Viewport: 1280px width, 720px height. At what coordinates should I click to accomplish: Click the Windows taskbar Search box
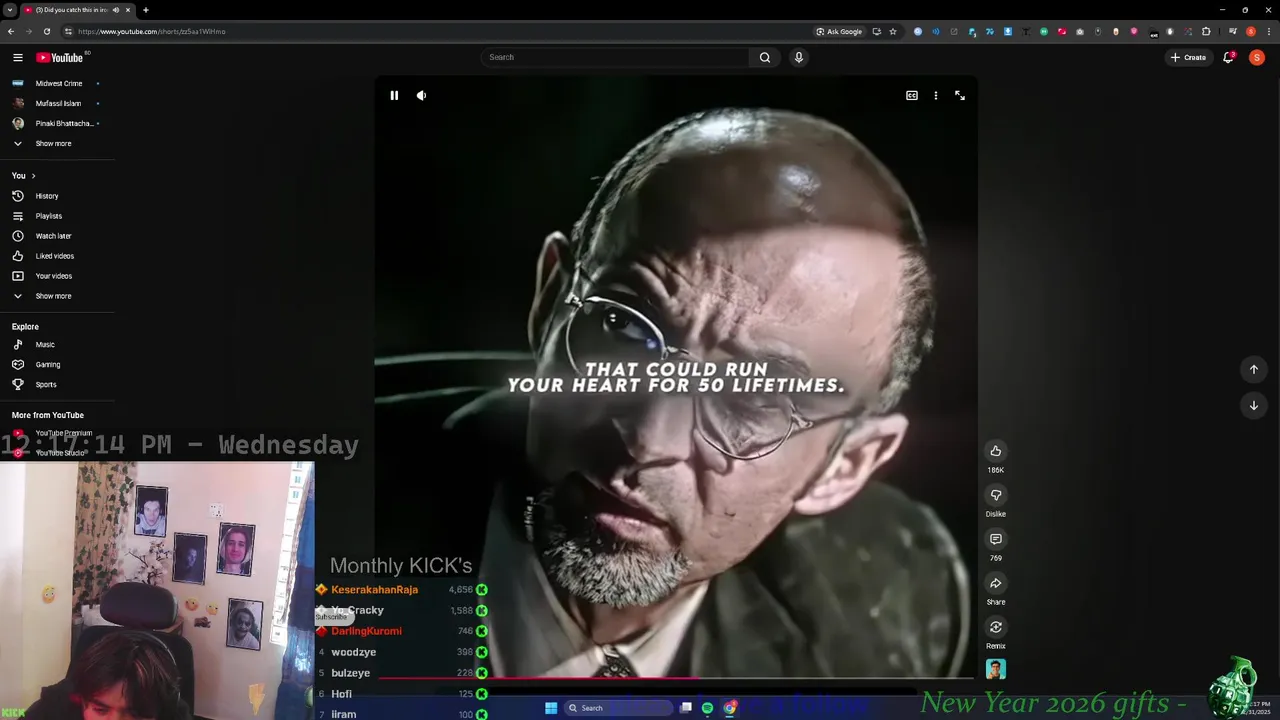(616, 708)
